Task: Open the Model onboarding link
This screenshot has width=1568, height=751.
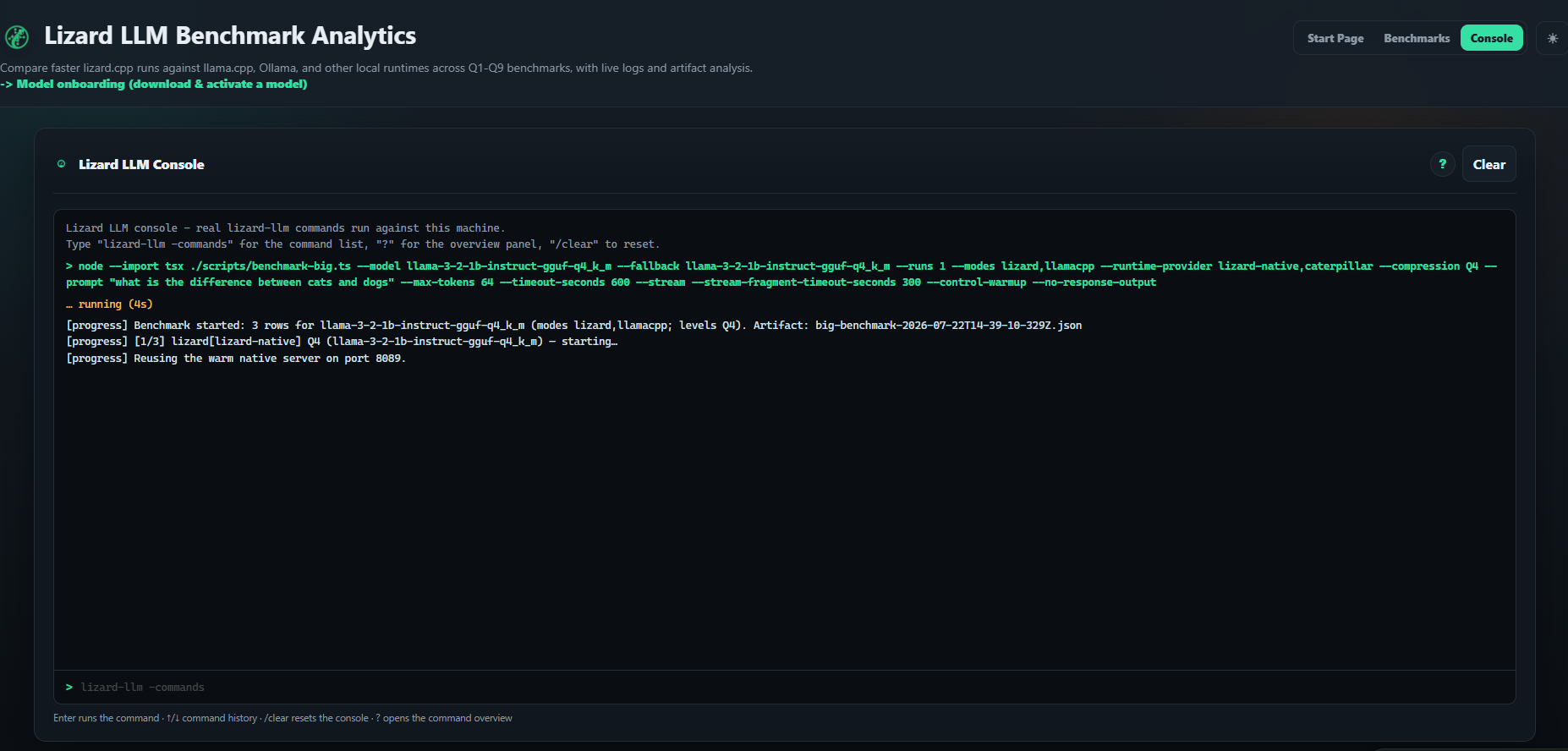Action: pos(154,84)
